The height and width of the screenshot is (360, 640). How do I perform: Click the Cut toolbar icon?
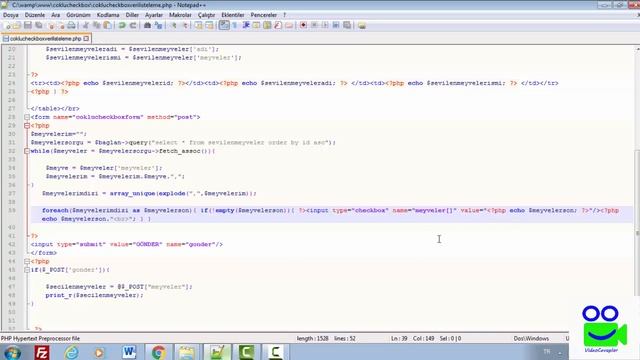click(86, 25)
